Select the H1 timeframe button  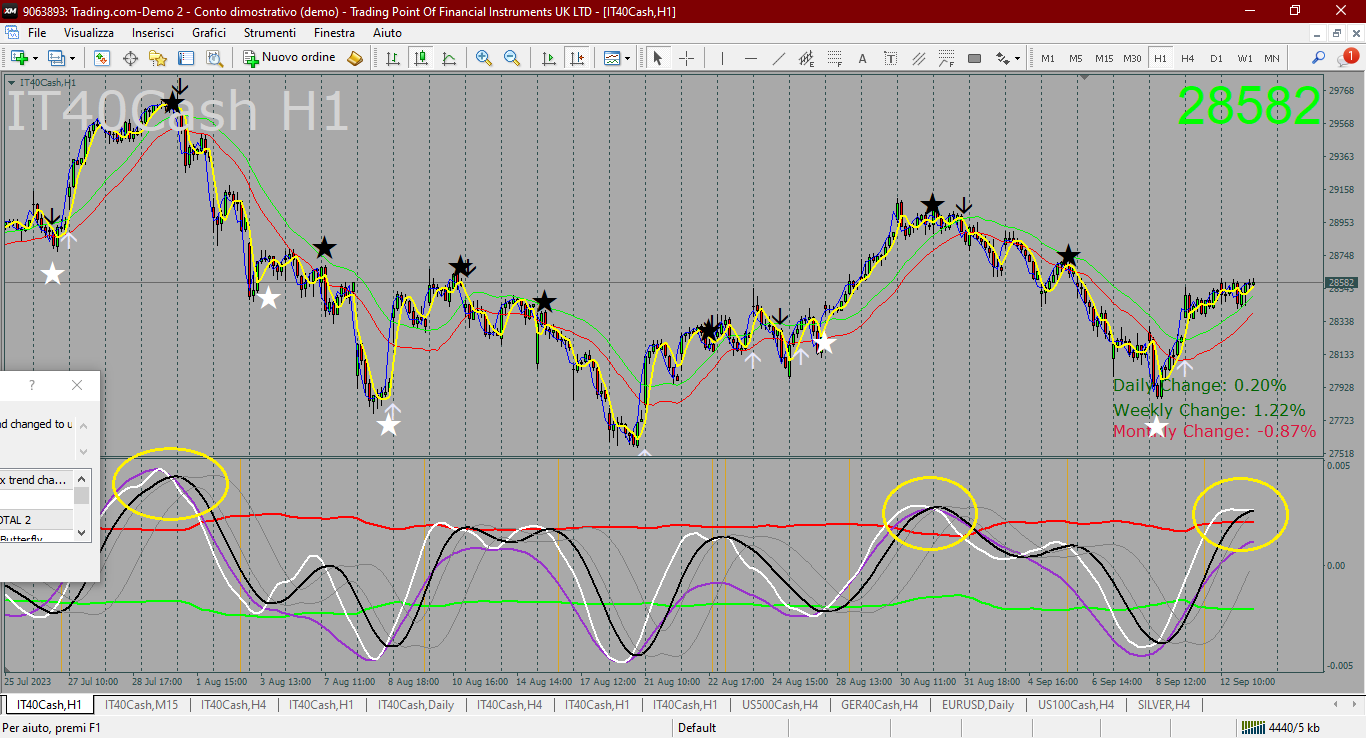[x=1160, y=58]
